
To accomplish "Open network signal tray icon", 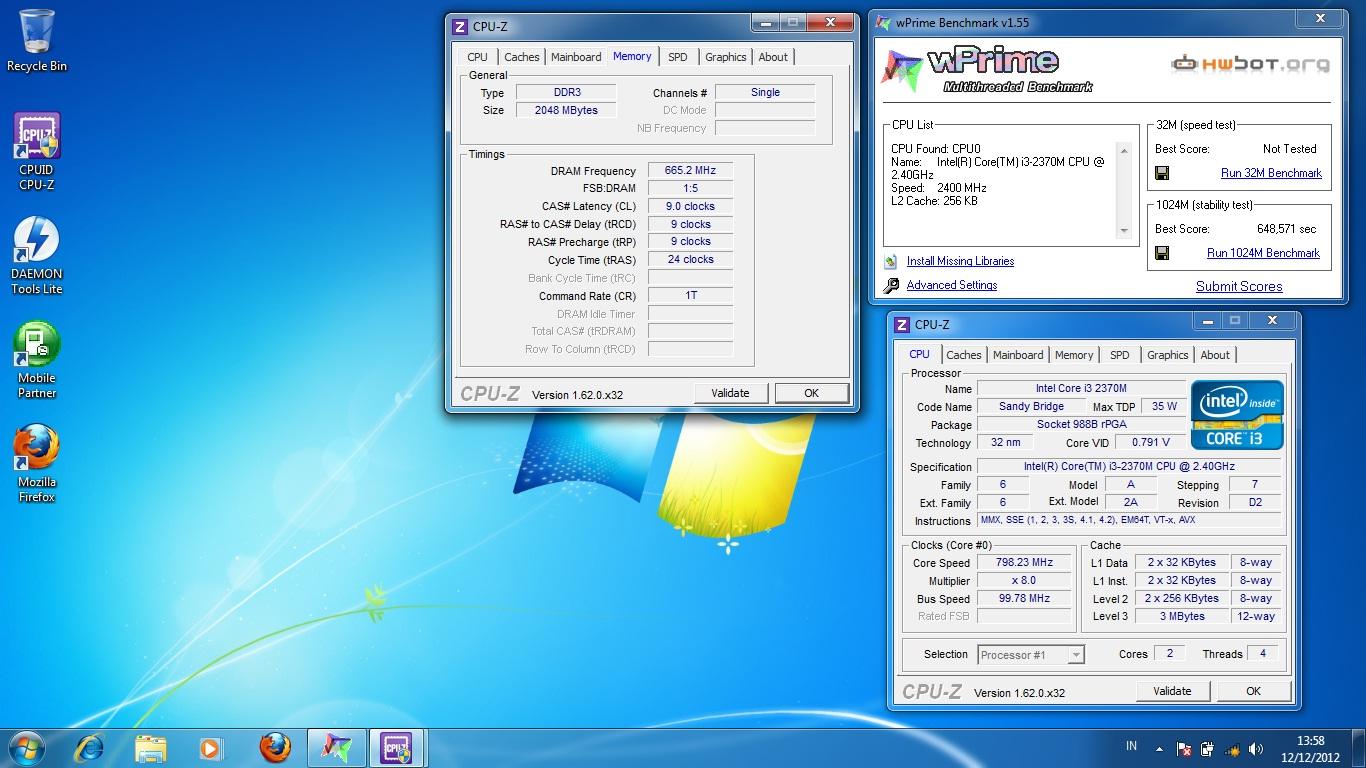I will coord(1231,748).
